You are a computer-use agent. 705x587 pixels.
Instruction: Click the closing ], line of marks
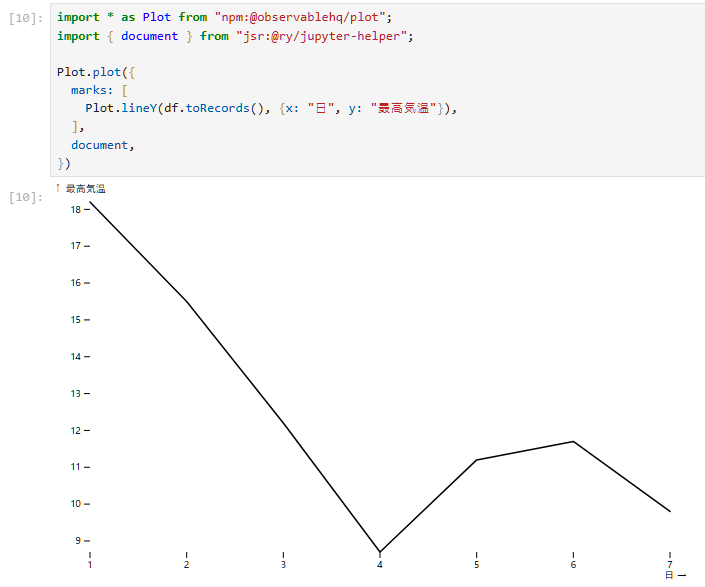pos(78,127)
